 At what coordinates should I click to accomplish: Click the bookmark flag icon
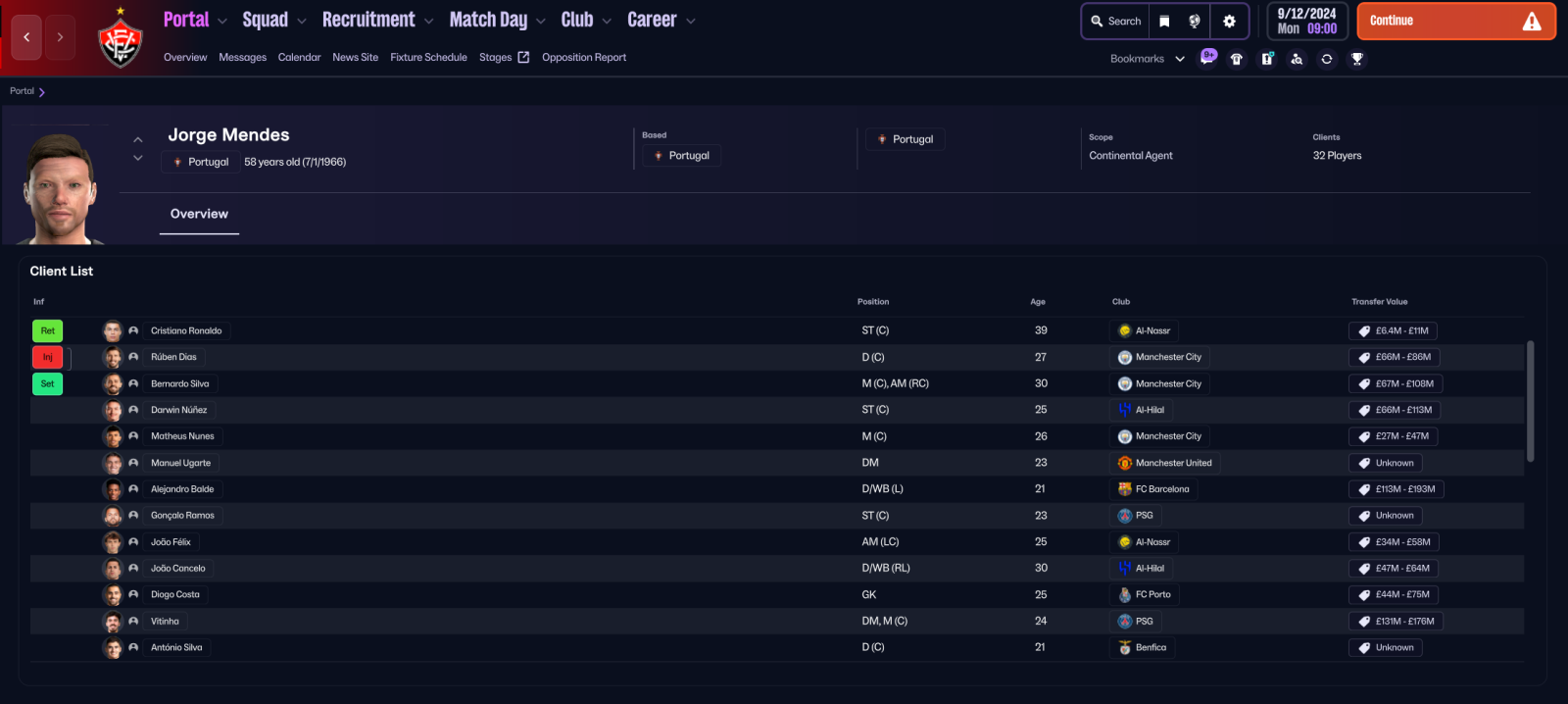click(1164, 22)
